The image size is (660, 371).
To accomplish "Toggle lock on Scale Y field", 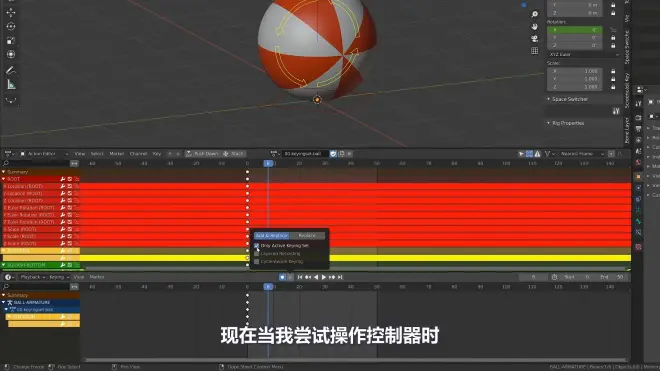I will (x=613, y=79).
